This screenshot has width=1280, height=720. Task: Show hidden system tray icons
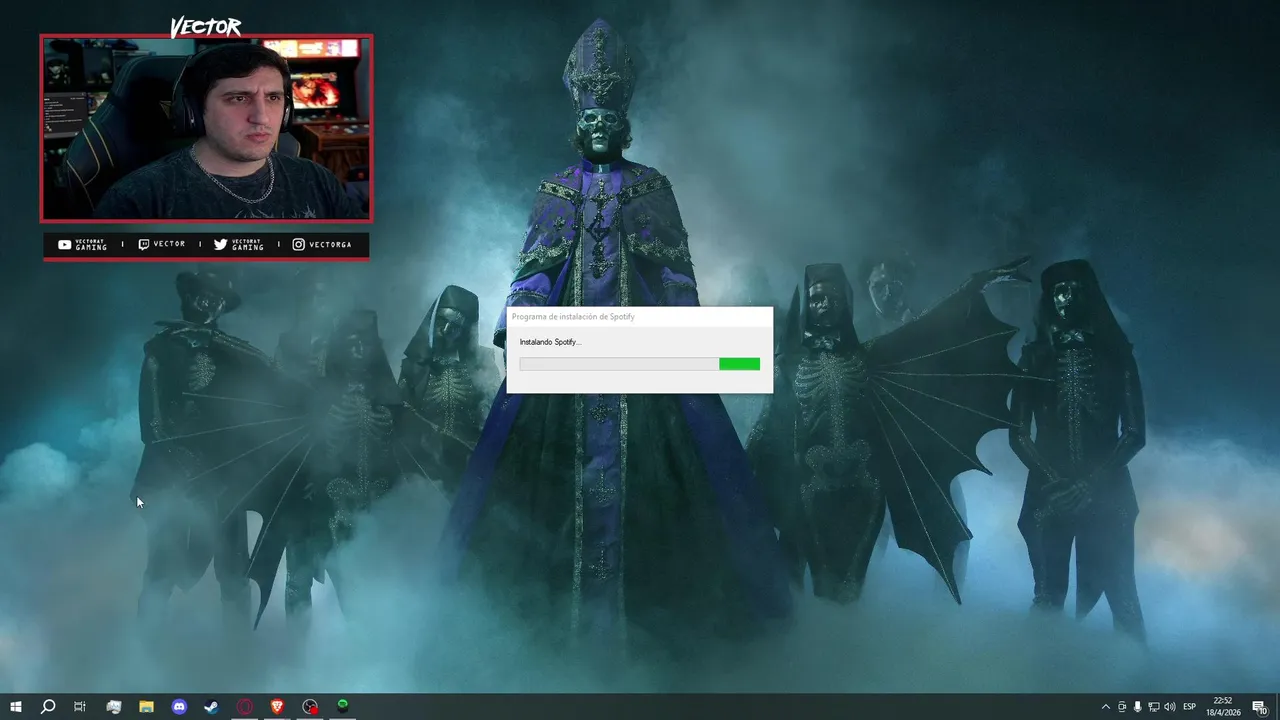1105,707
